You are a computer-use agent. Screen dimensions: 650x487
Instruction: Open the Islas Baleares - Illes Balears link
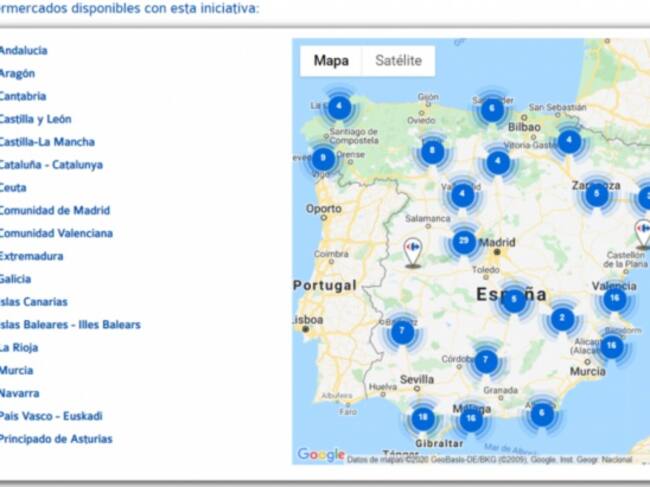point(70,325)
